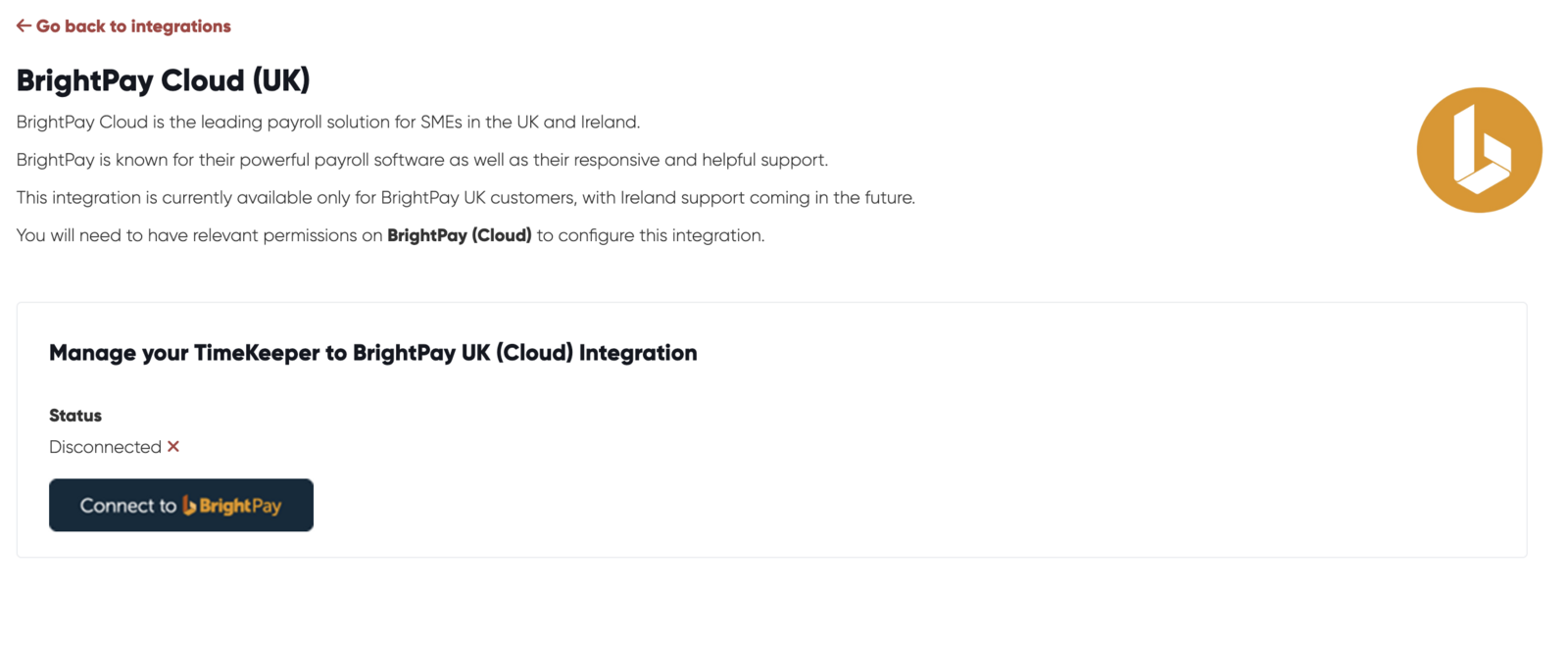This screenshot has width=1568, height=645.
Task: Click the BrightPay wordmark in the button
Action: tap(240, 506)
